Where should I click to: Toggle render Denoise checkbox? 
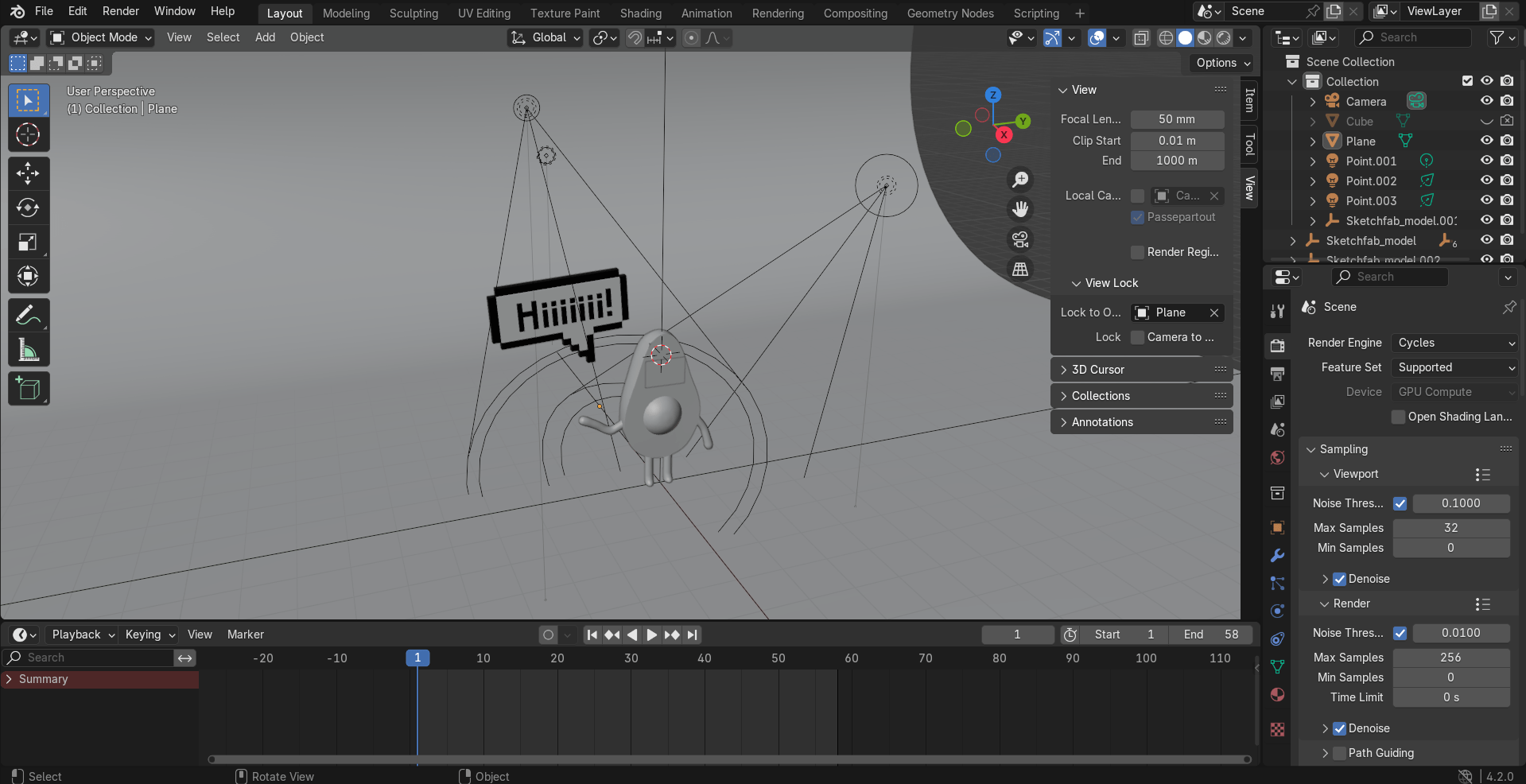(x=1340, y=728)
